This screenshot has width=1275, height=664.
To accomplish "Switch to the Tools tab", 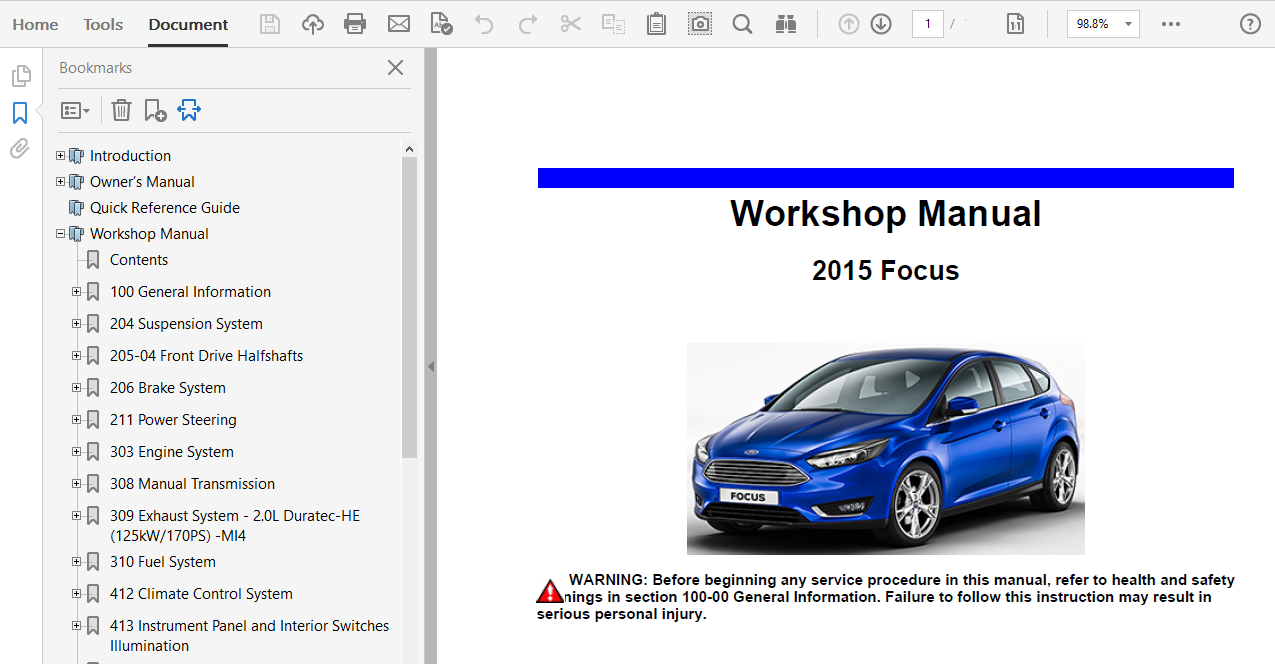I will (x=103, y=24).
